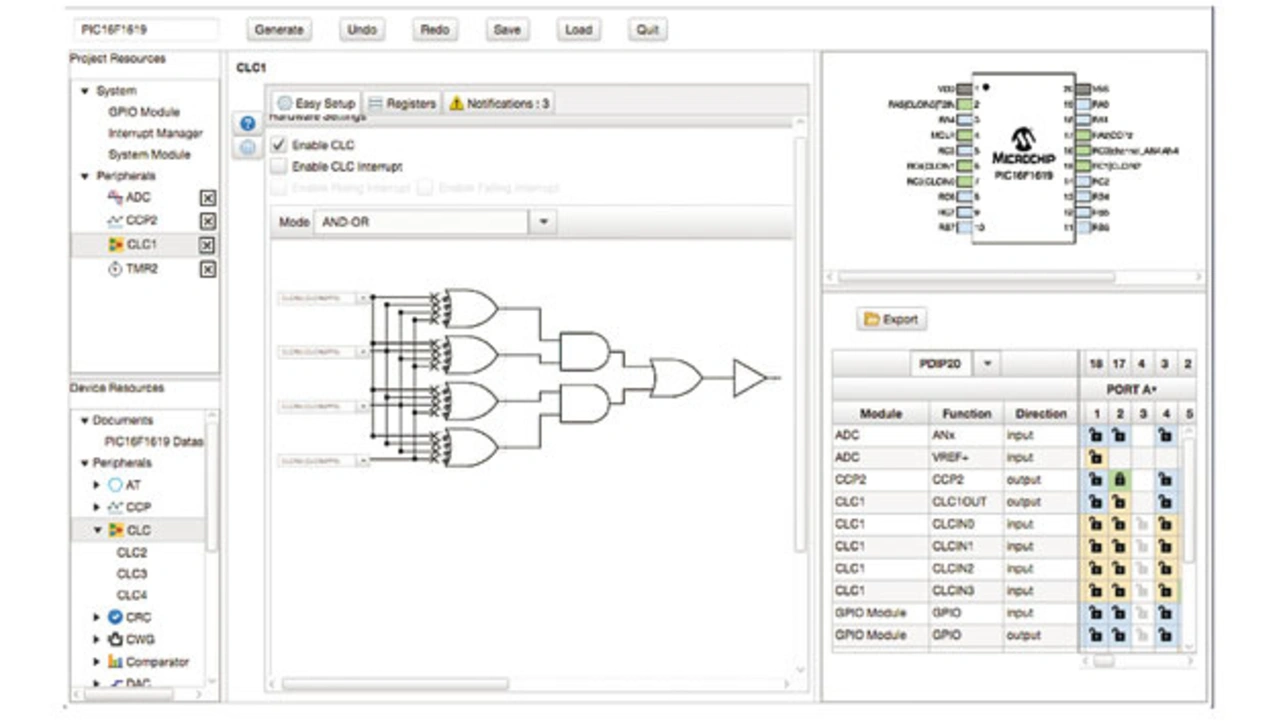Click the Export button
1280x721 pixels.
point(891,319)
